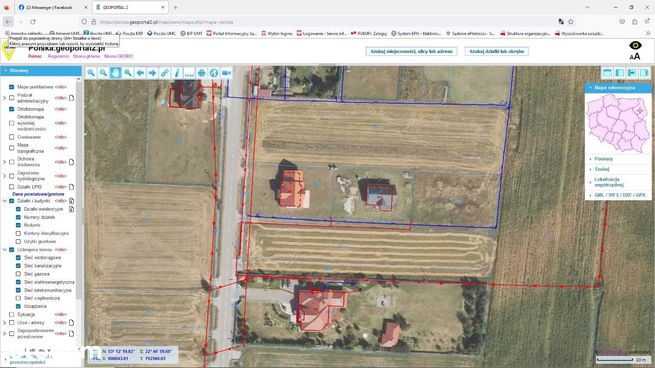Toggle the high-contrast eye icon
The width and height of the screenshot is (655, 368).
pyautogui.click(x=635, y=45)
